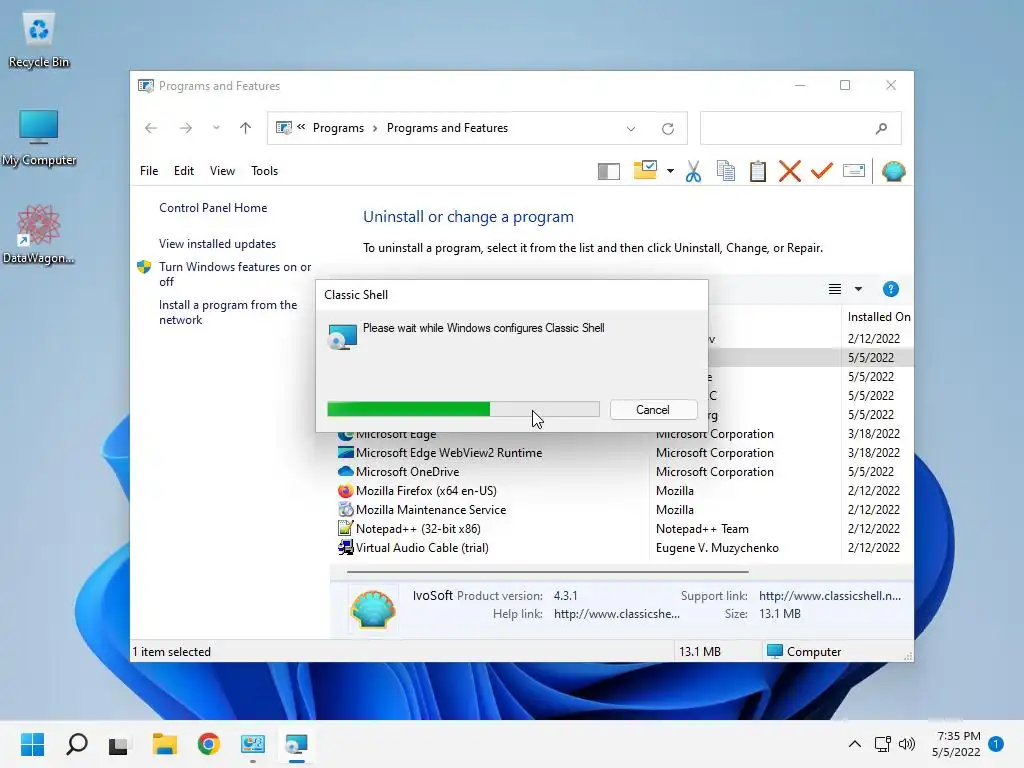Go up one folder level
This screenshot has height=768, width=1024.
pyautogui.click(x=246, y=128)
